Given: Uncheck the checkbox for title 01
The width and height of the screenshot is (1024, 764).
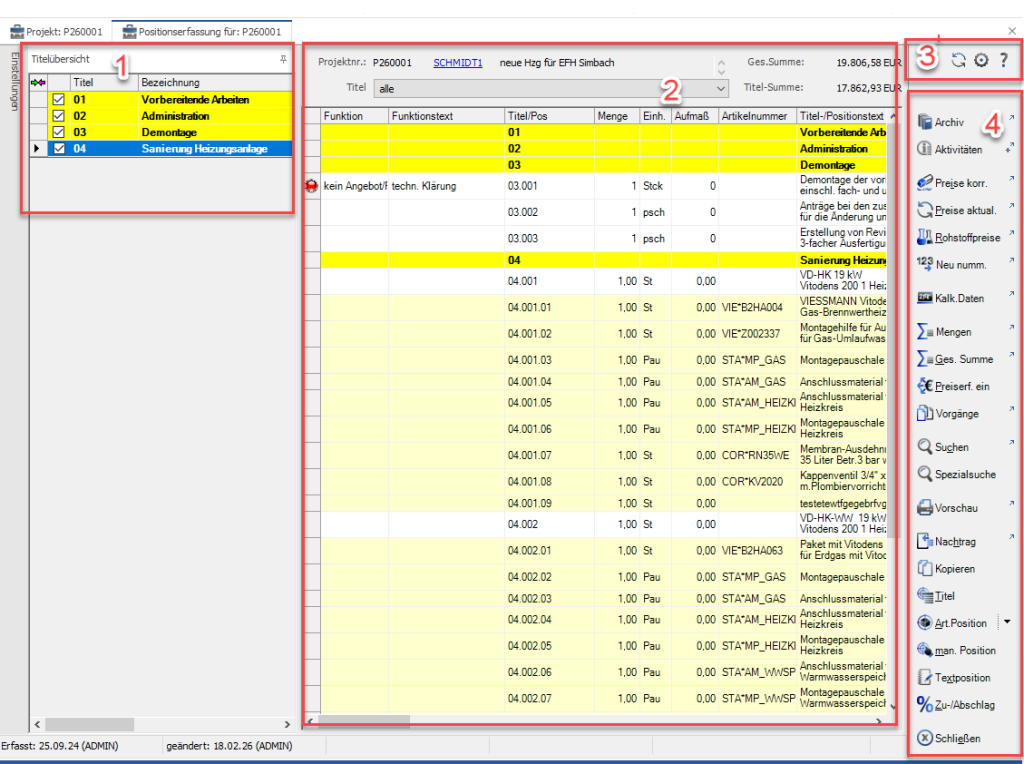Looking at the screenshot, I should [x=58, y=100].
